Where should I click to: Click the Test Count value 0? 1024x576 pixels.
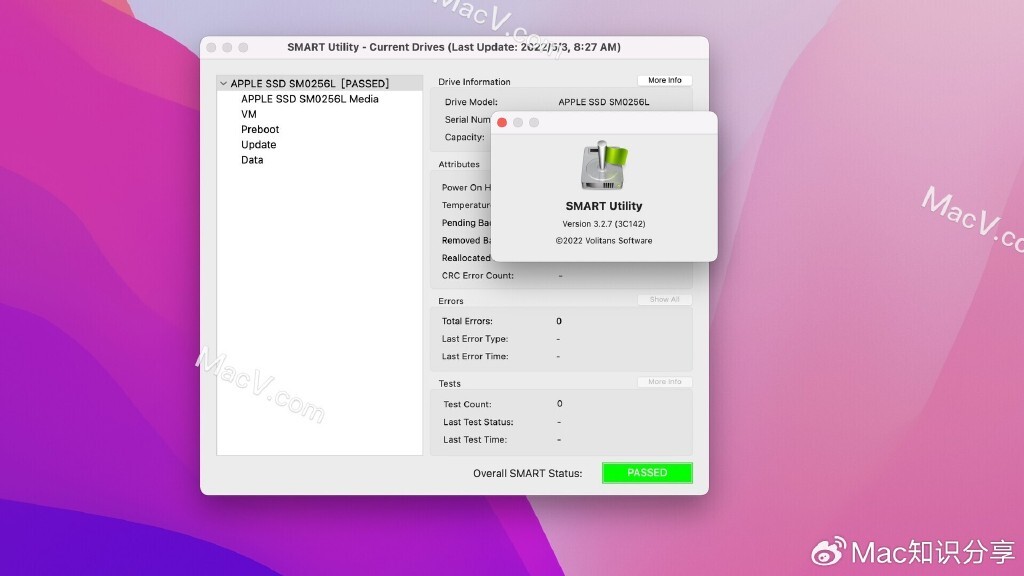click(560, 404)
